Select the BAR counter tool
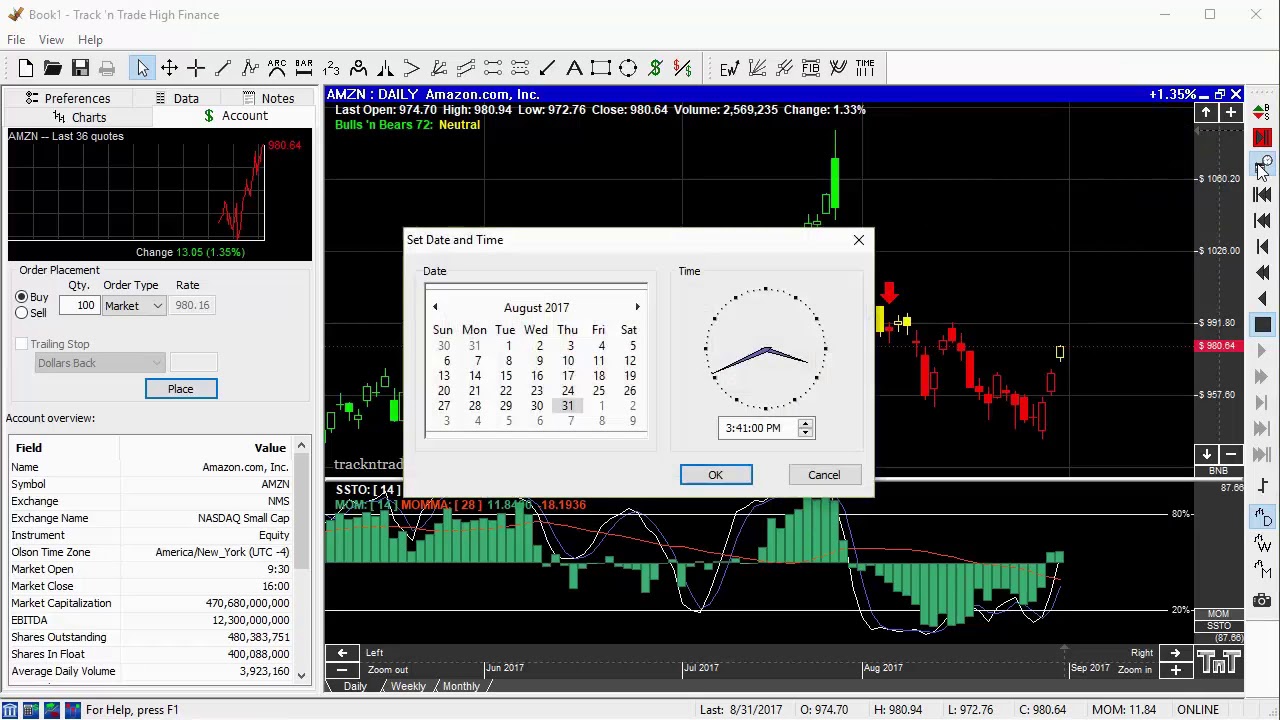Screen dimensions: 1280x720 (304, 68)
